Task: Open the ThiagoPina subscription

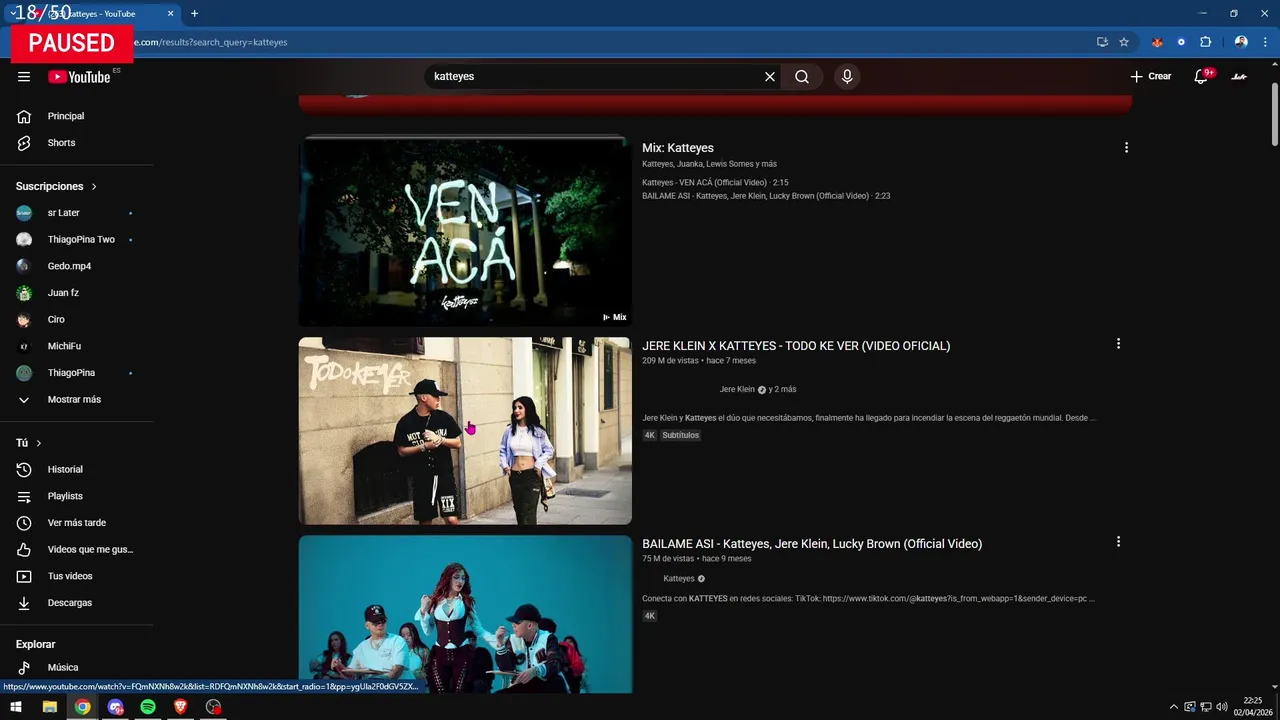Action: (71, 373)
